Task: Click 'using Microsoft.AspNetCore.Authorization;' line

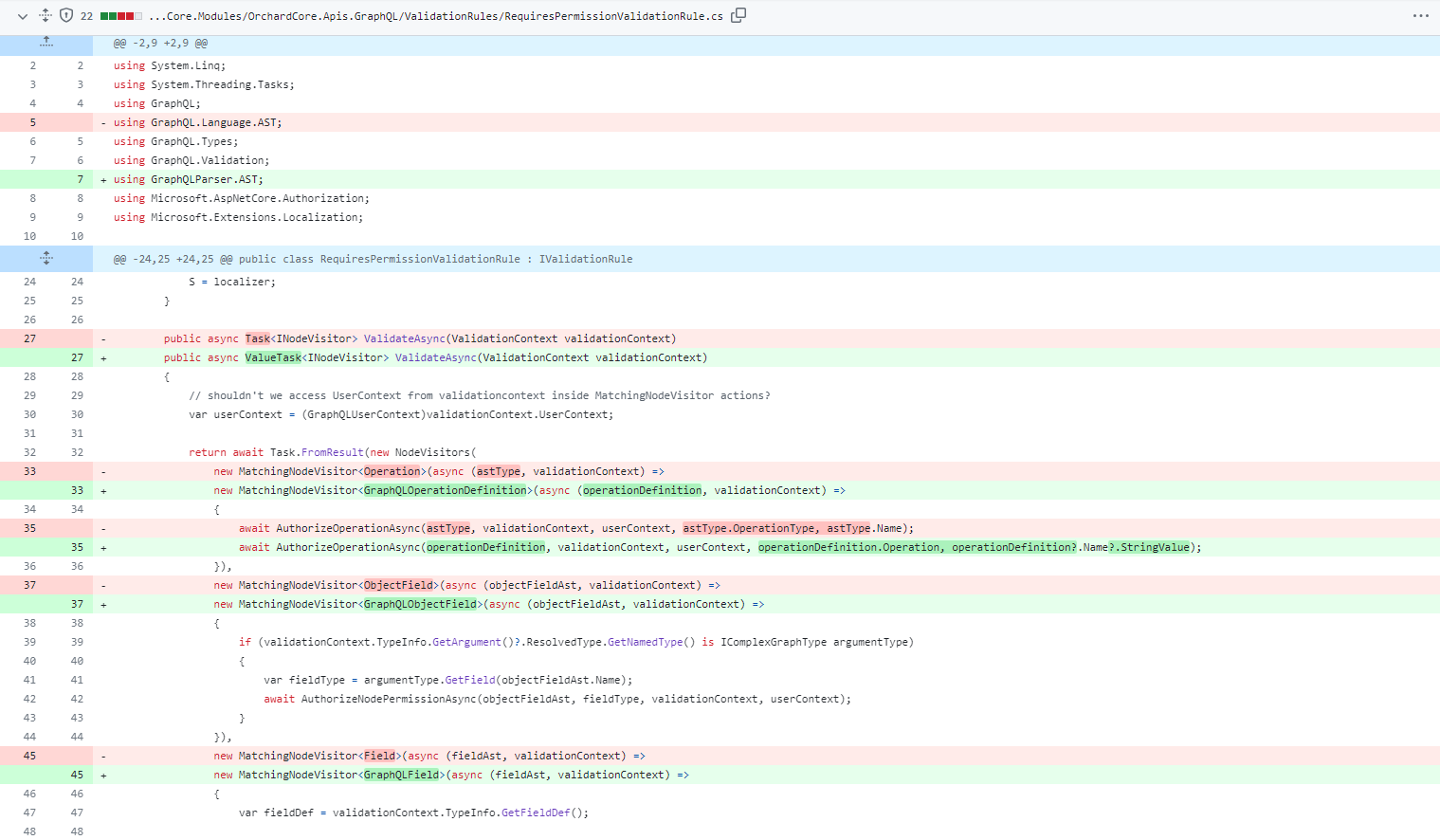Action: [242, 198]
